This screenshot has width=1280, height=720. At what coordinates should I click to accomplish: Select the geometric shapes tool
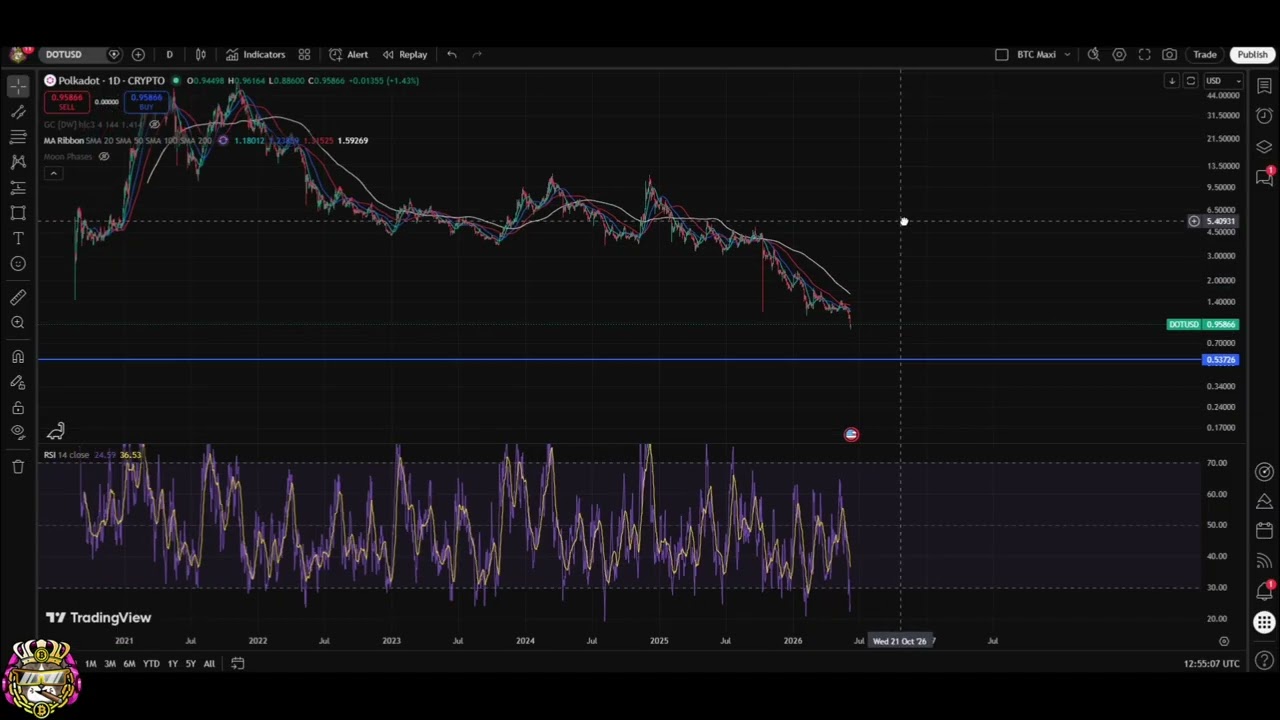pyautogui.click(x=18, y=213)
